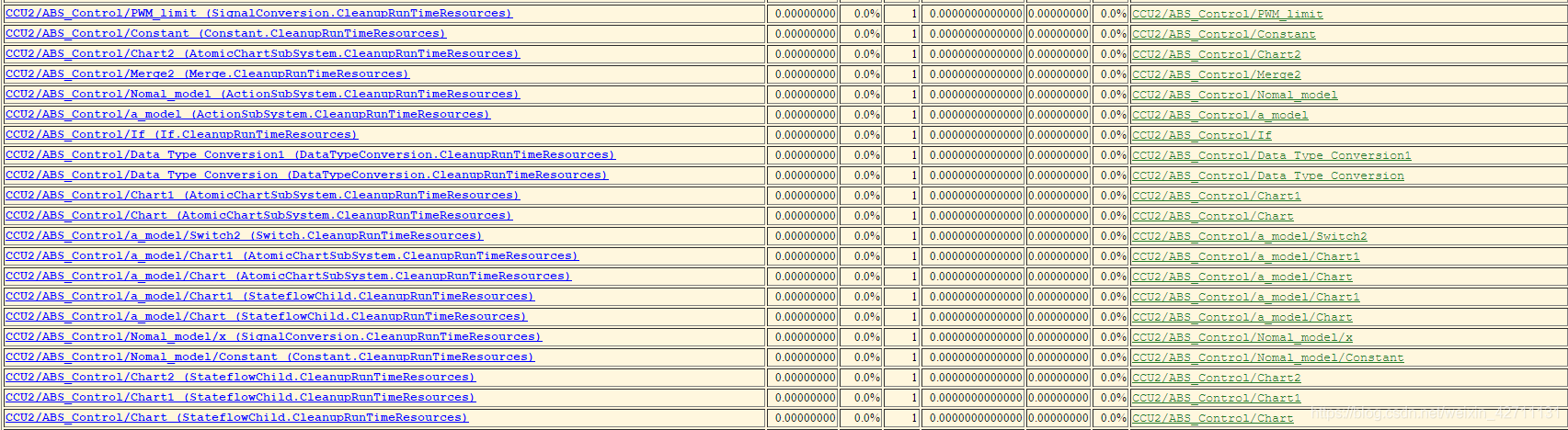Open ABS_Control/Chart StateflowChild.CleanupRunTimeResources link
Image resolution: width=1568 pixels, height=430 pixels.
point(237,418)
